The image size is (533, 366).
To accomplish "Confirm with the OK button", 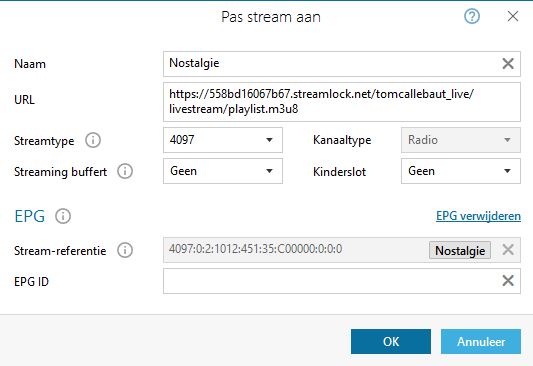I will tap(391, 342).
